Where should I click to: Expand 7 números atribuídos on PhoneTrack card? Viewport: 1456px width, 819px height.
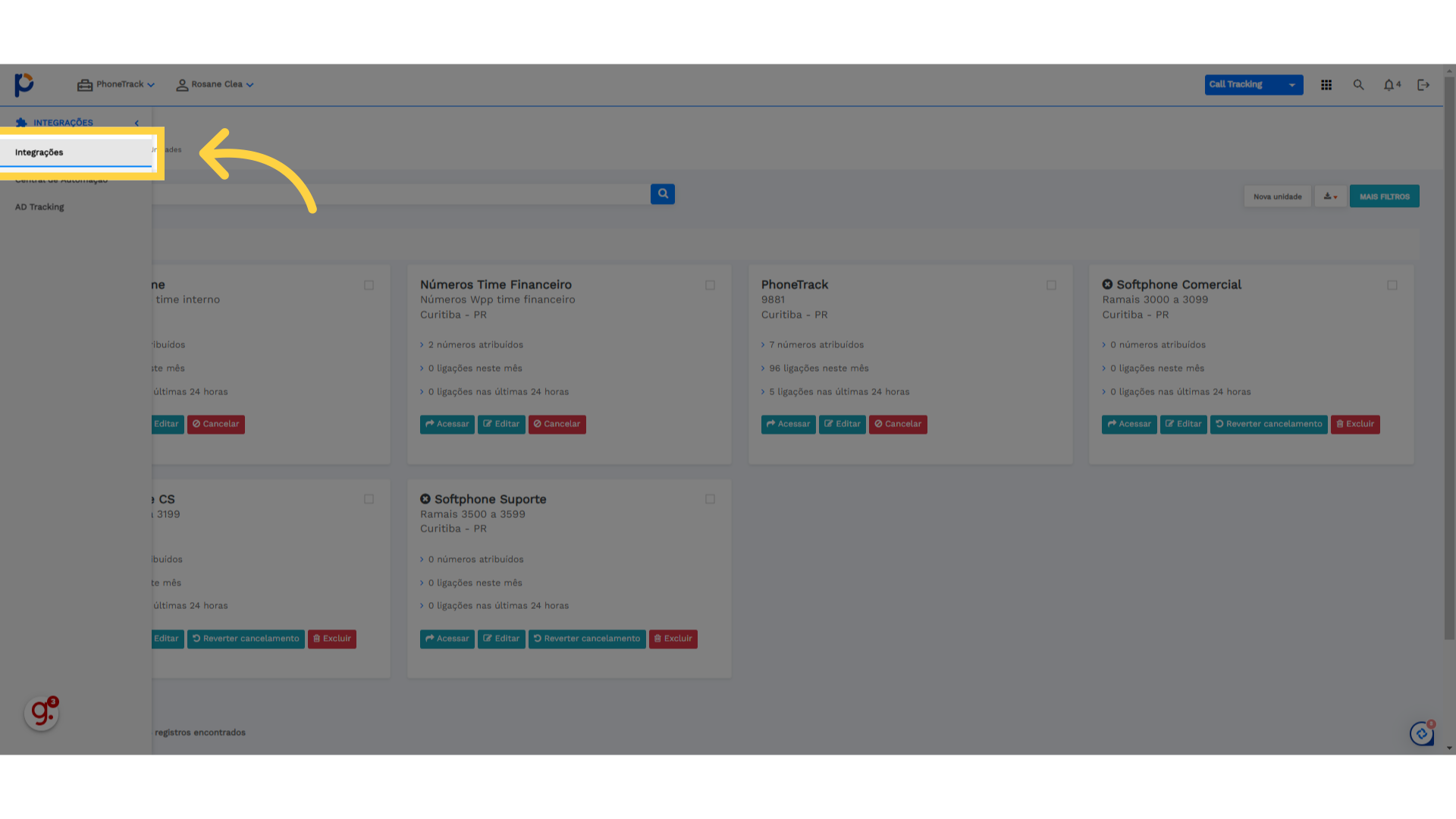[x=813, y=345]
